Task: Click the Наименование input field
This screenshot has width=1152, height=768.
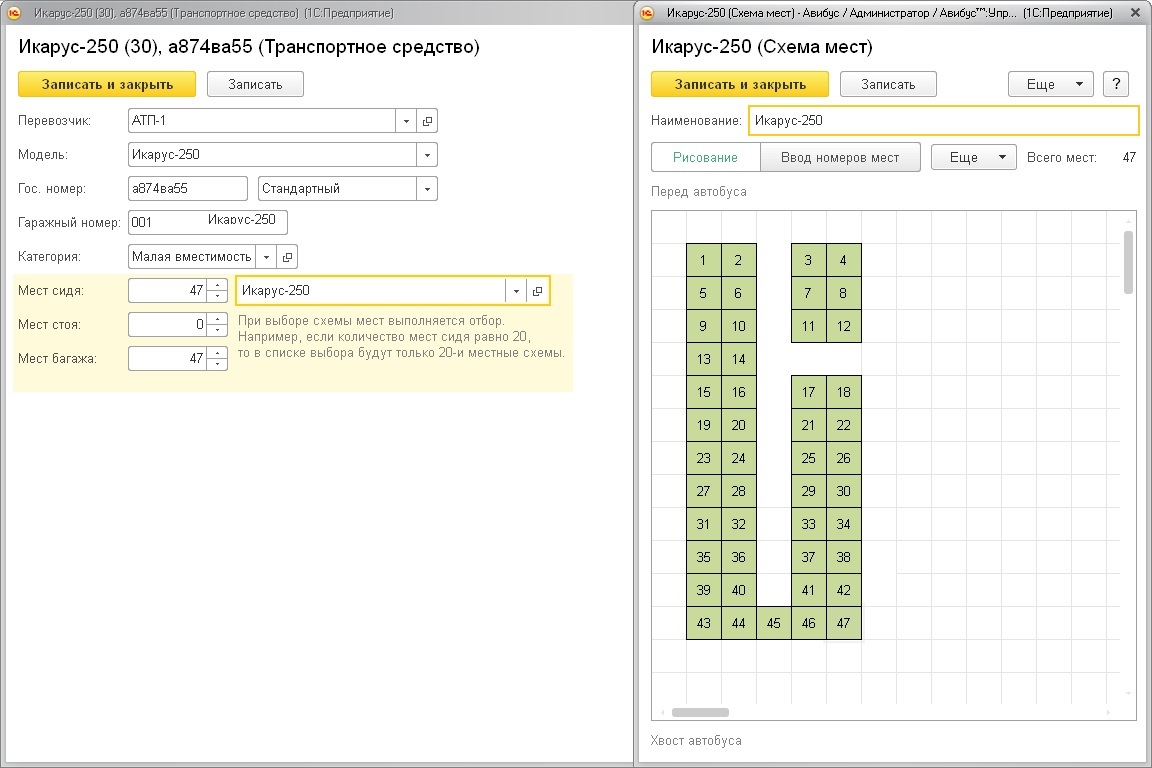Action: 943,120
